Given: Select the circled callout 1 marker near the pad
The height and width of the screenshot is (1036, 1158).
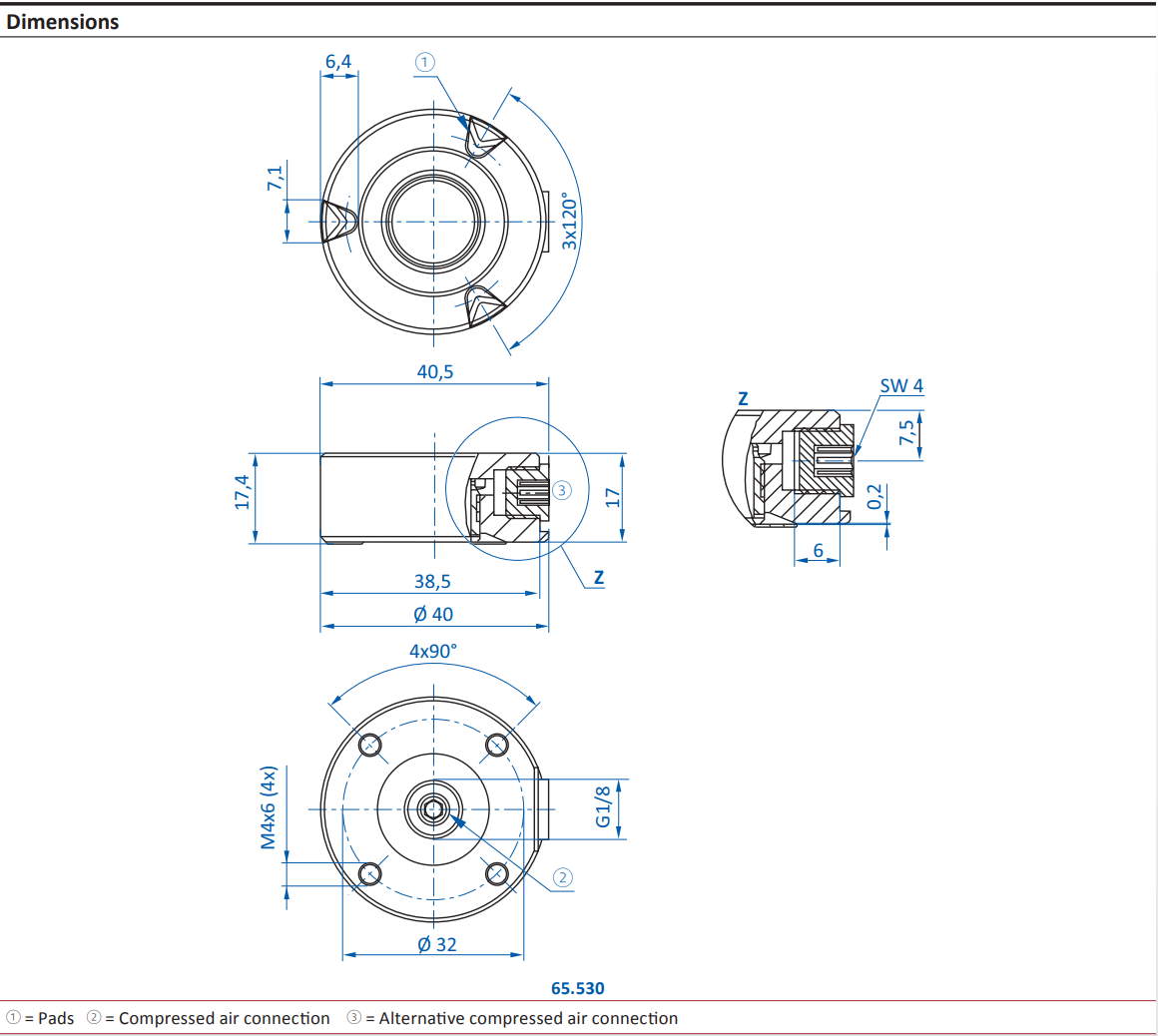Looking at the screenshot, I should (x=424, y=63).
